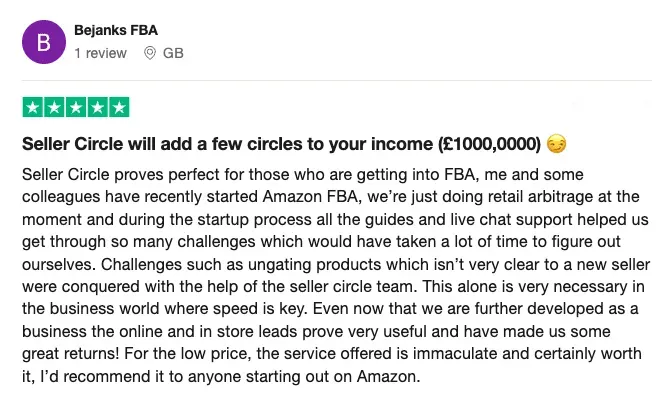Click the GB country label

pyautogui.click(x=173, y=52)
